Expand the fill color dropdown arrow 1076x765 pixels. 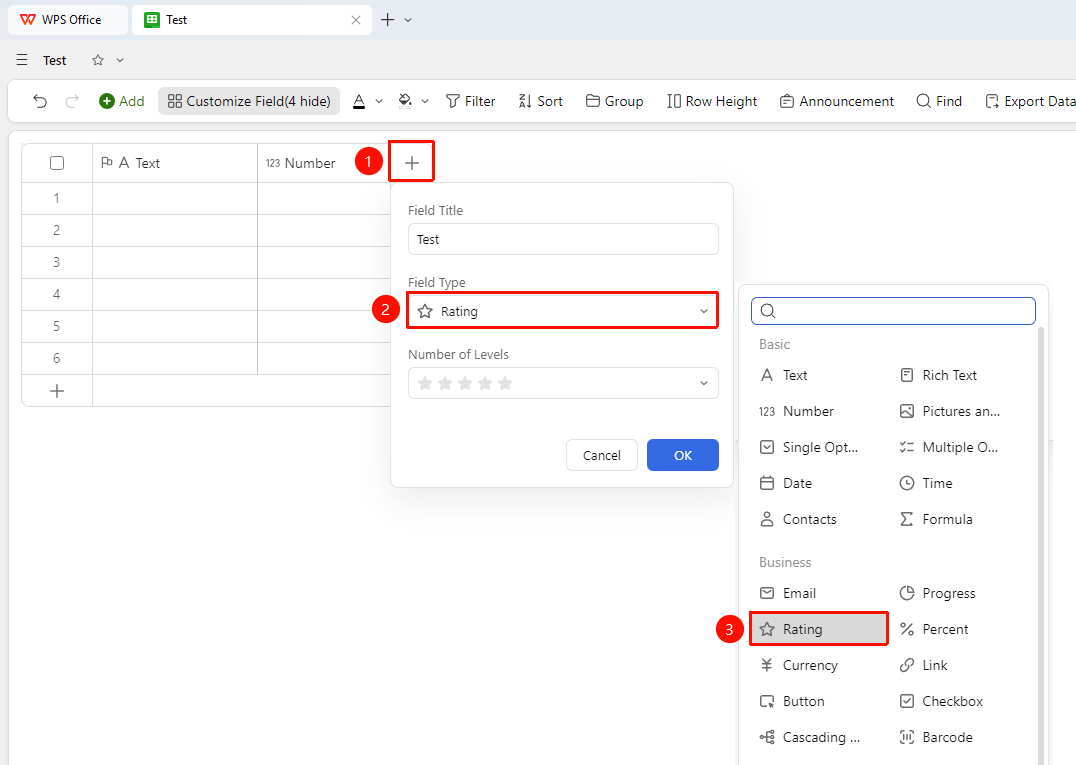pyautogui.click(x=425, y=102)
